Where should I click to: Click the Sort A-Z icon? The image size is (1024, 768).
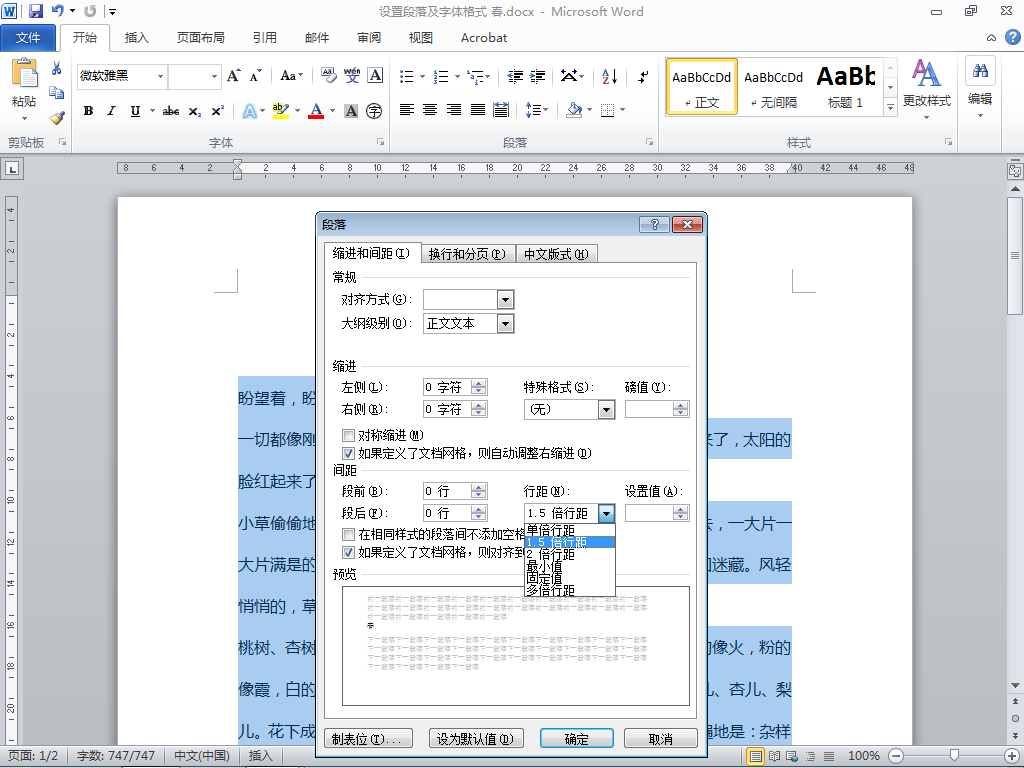point(609,76)
